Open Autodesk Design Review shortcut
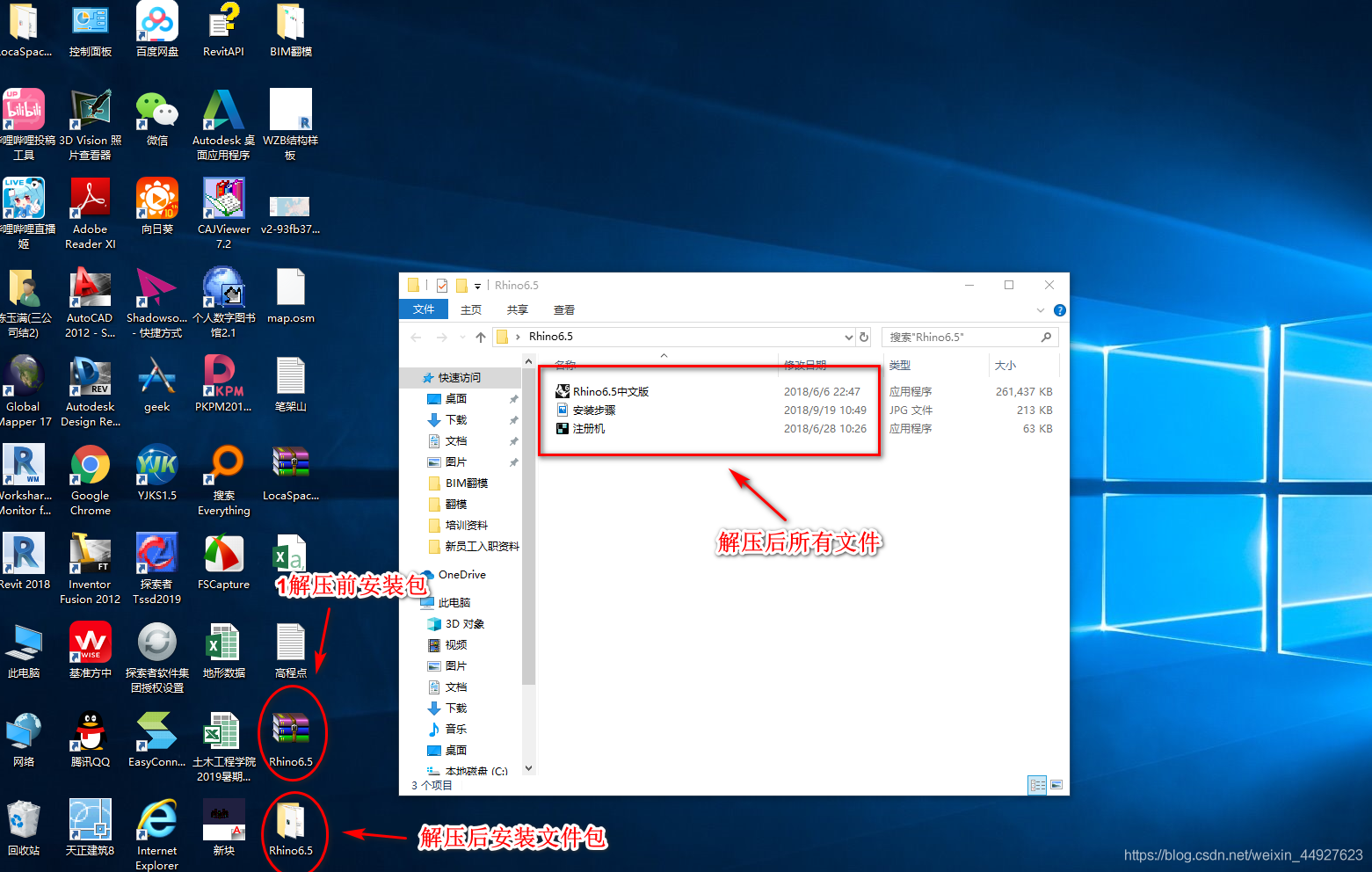Screen dimensions: 1372x872 click(x=91, y=391)
